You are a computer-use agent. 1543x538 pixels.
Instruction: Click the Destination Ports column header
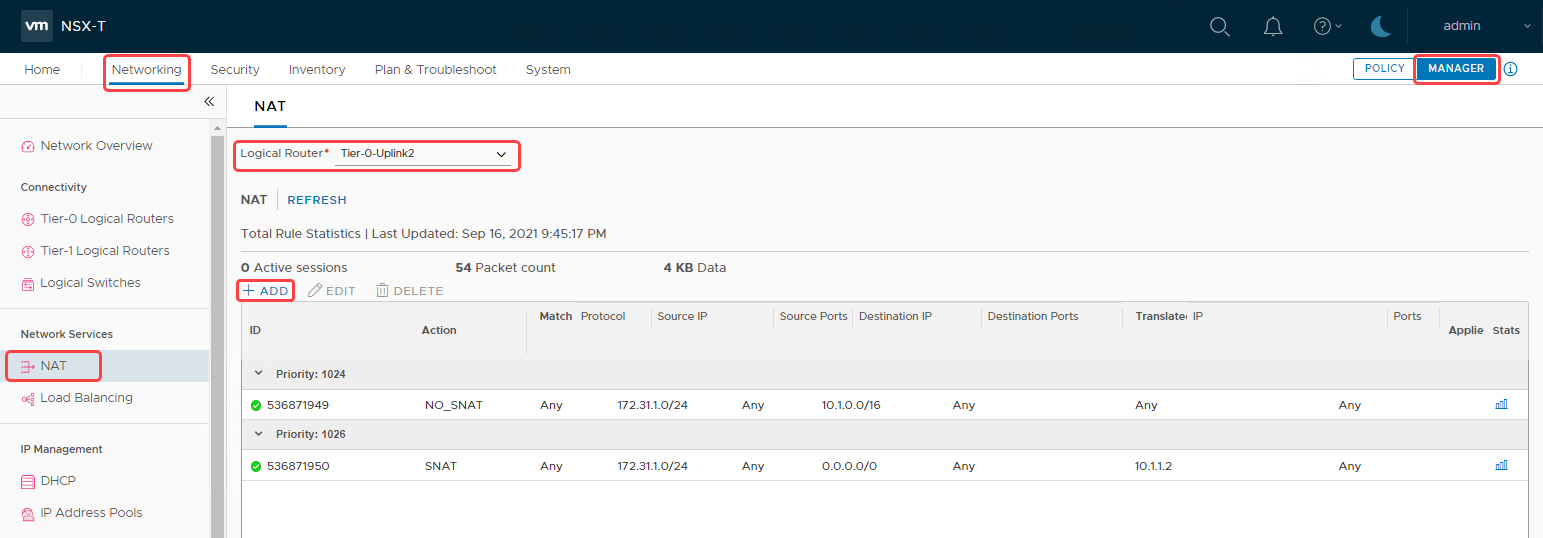pyautogui.click(x=1033, y=316)
